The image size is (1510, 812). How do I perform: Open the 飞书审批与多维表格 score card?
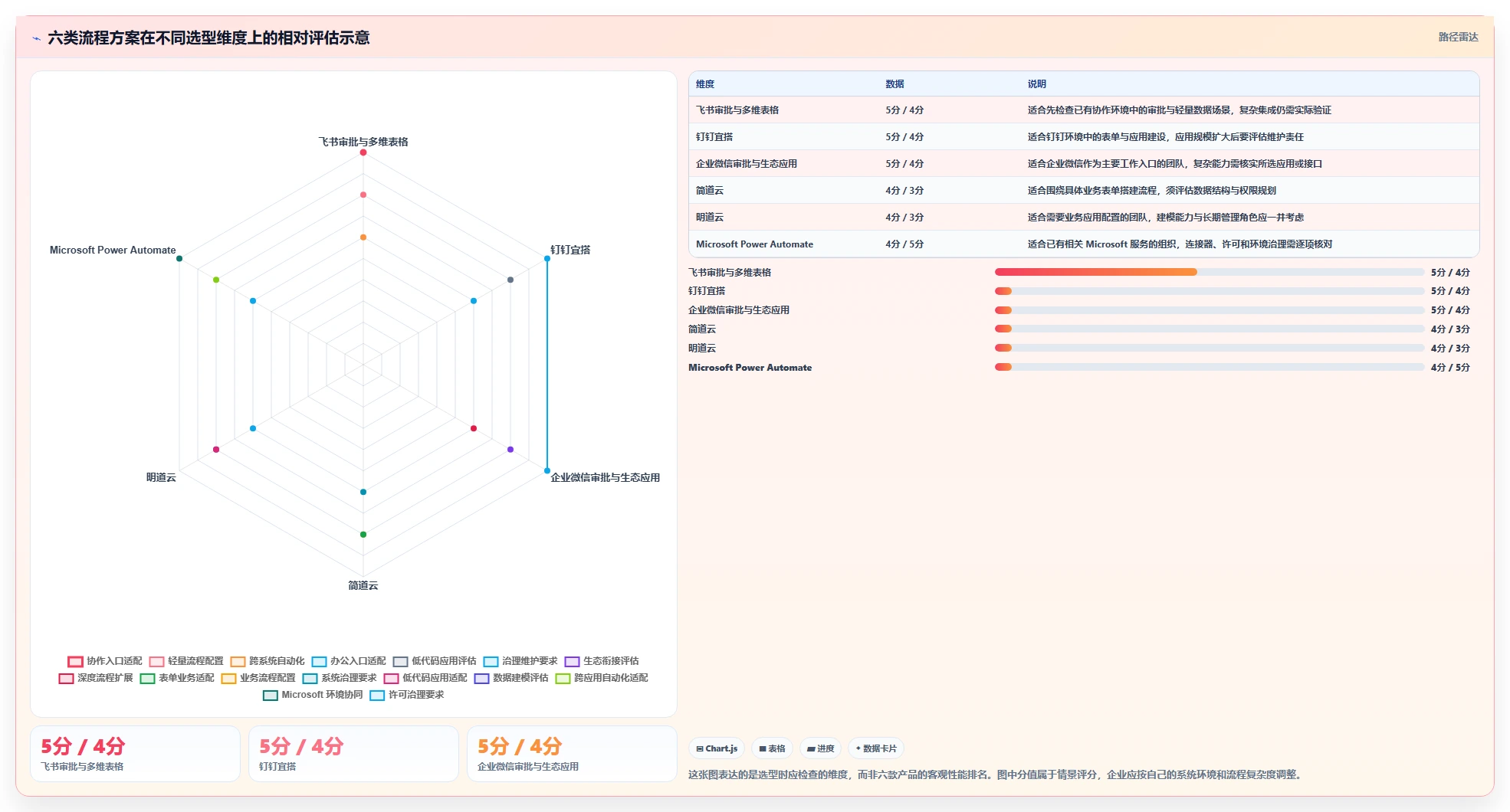135,754
